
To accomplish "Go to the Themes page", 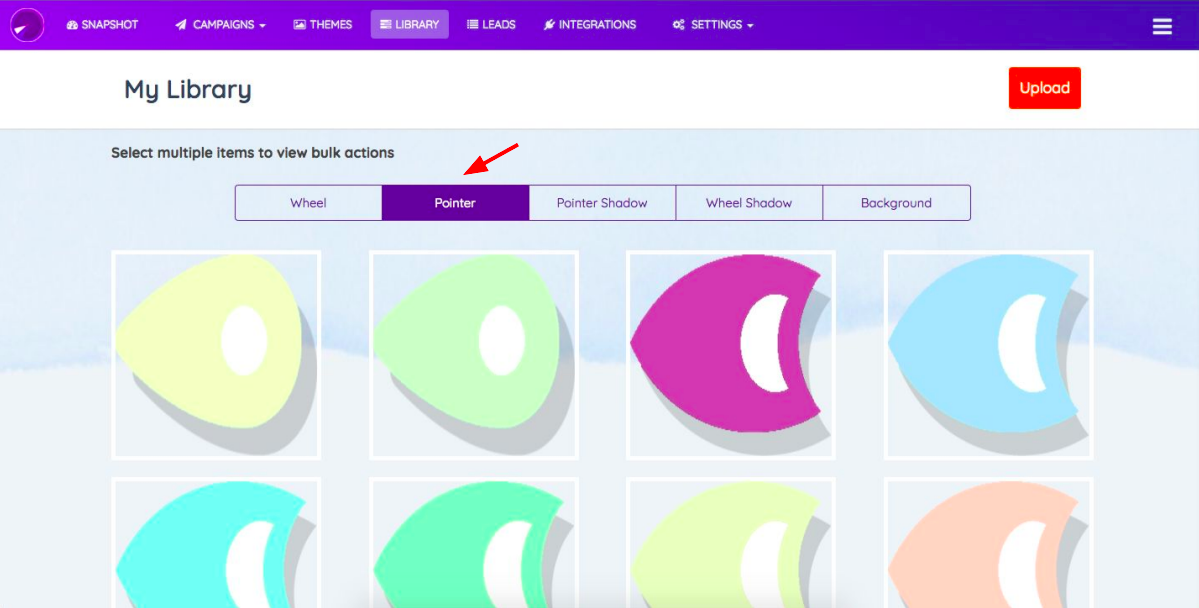I will 323,25.
